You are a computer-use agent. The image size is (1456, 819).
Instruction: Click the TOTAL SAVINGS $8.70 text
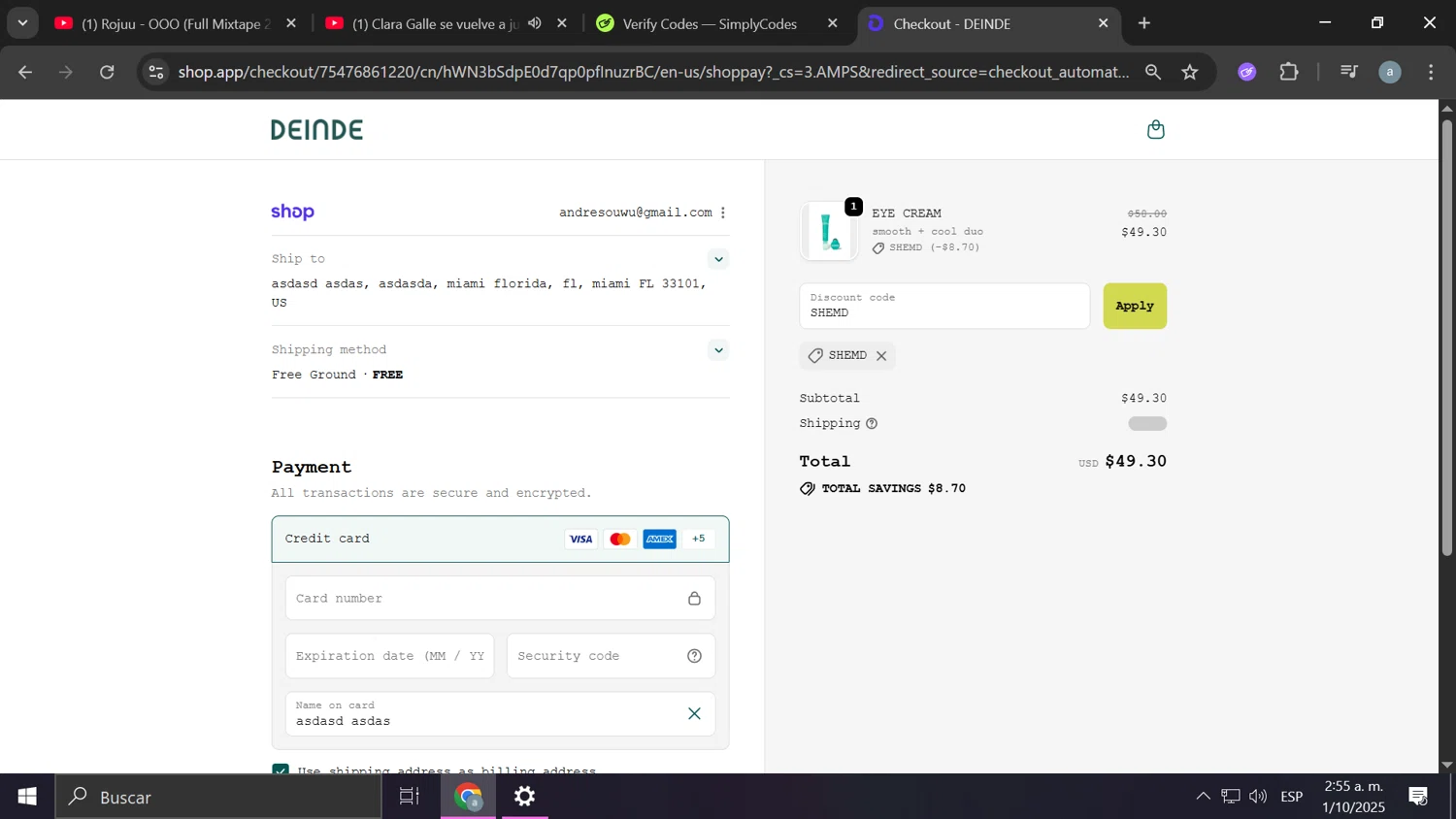click(893, 489)
